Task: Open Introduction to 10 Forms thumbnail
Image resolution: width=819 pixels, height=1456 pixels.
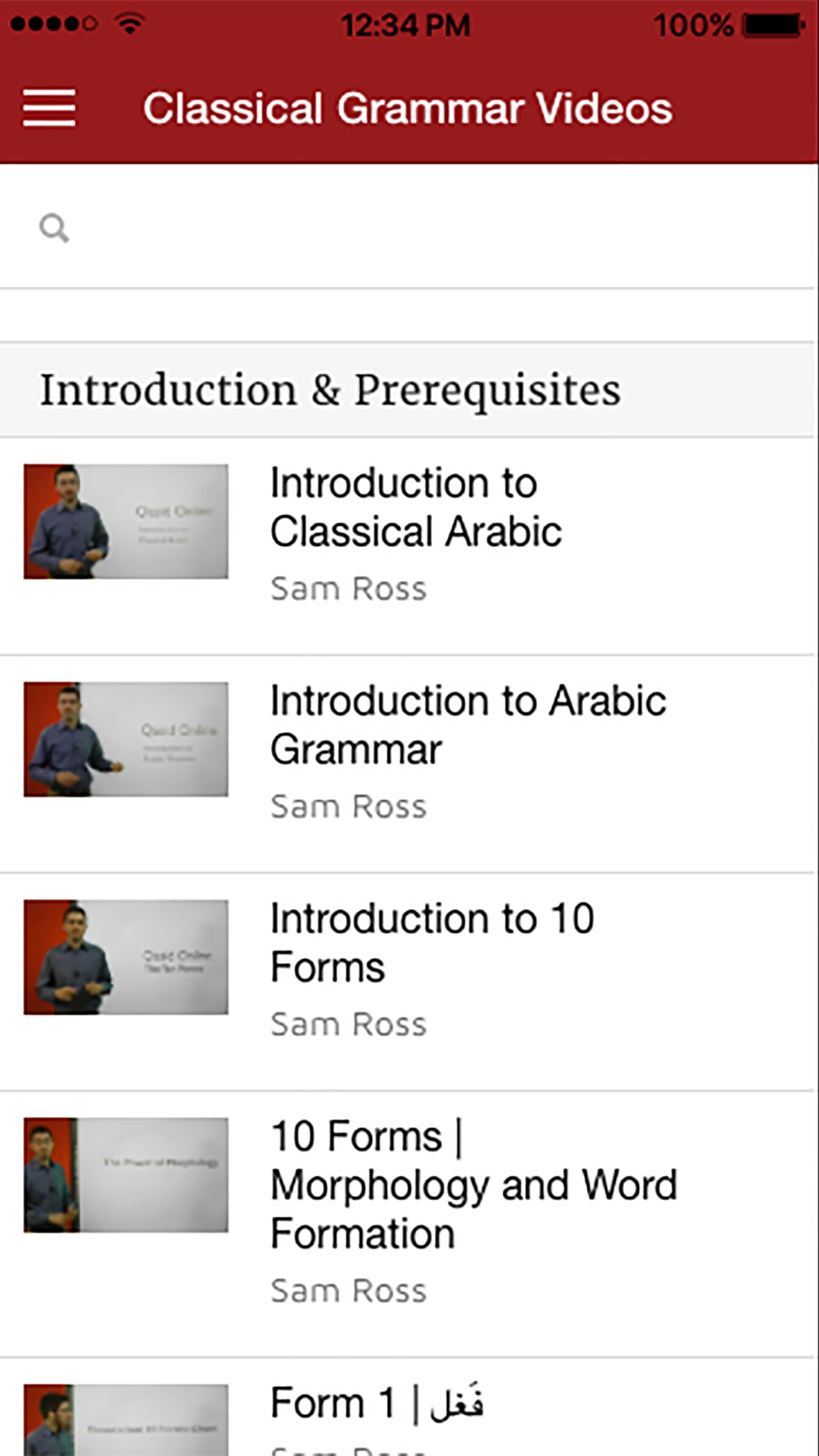Action: point(126,957)
